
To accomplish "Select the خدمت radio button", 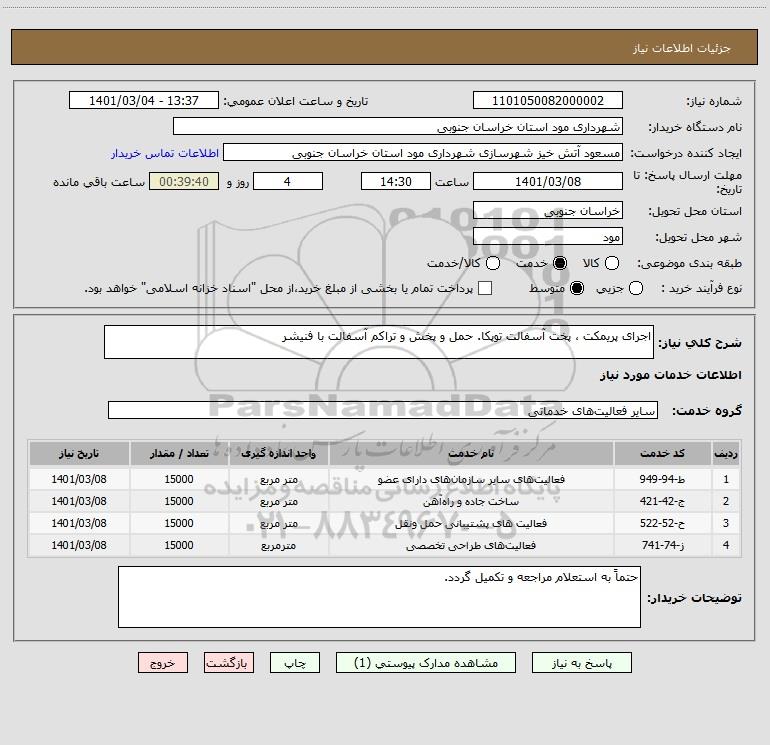I will coord(559,263).
